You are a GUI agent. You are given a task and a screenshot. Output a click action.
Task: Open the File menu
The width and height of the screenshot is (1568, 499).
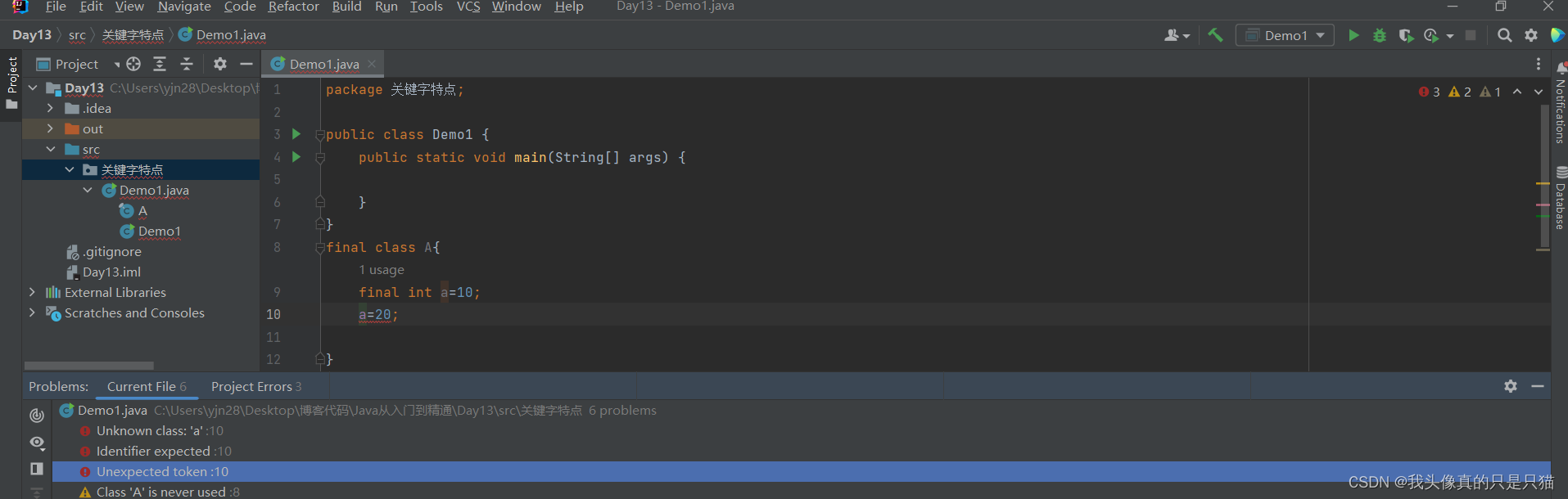pos(56,7)
